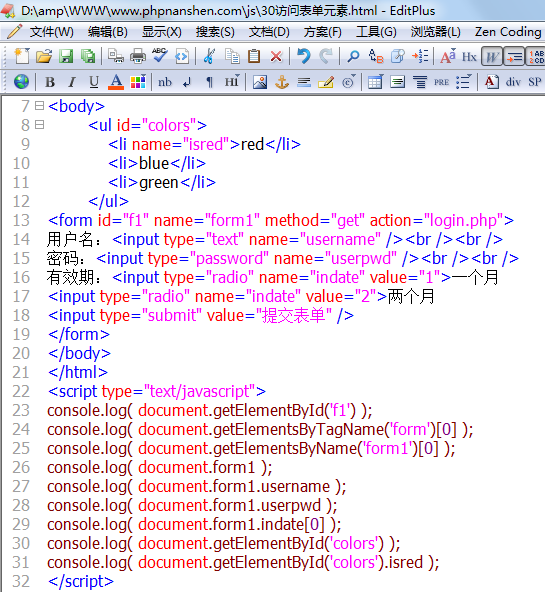This screenshot has height=592, width=545.
Task: Create a new document with the New icon
Action: 22,57
